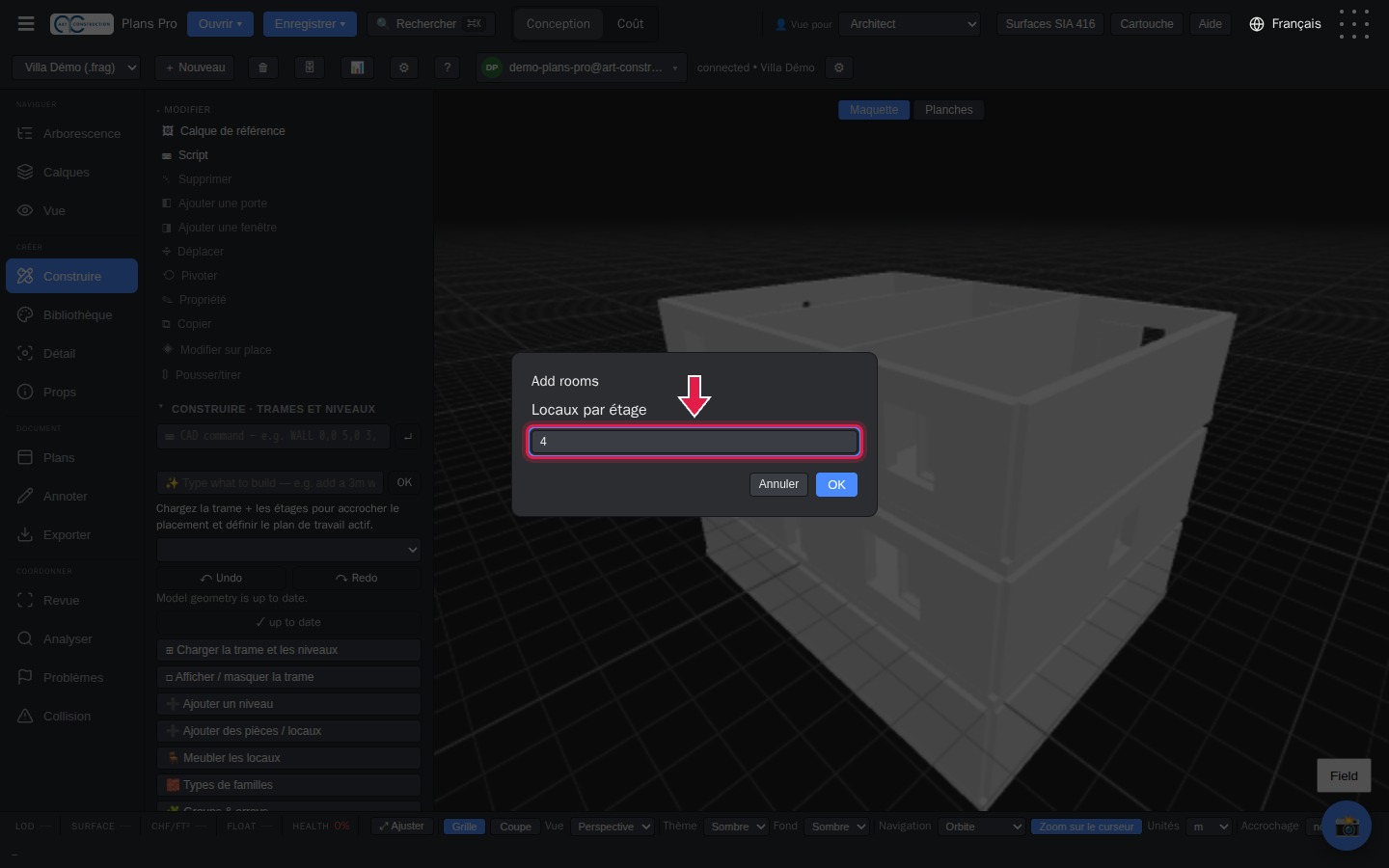Open the Orbite navigation dropdown
Viewport: 1389px width, 868px height.
(x=981, y=827)
